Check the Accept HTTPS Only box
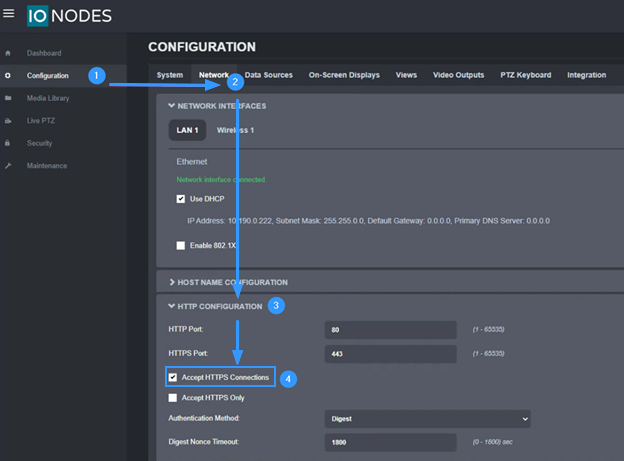Viewport: 624px width, 461px height. click(x=173, y=398)
